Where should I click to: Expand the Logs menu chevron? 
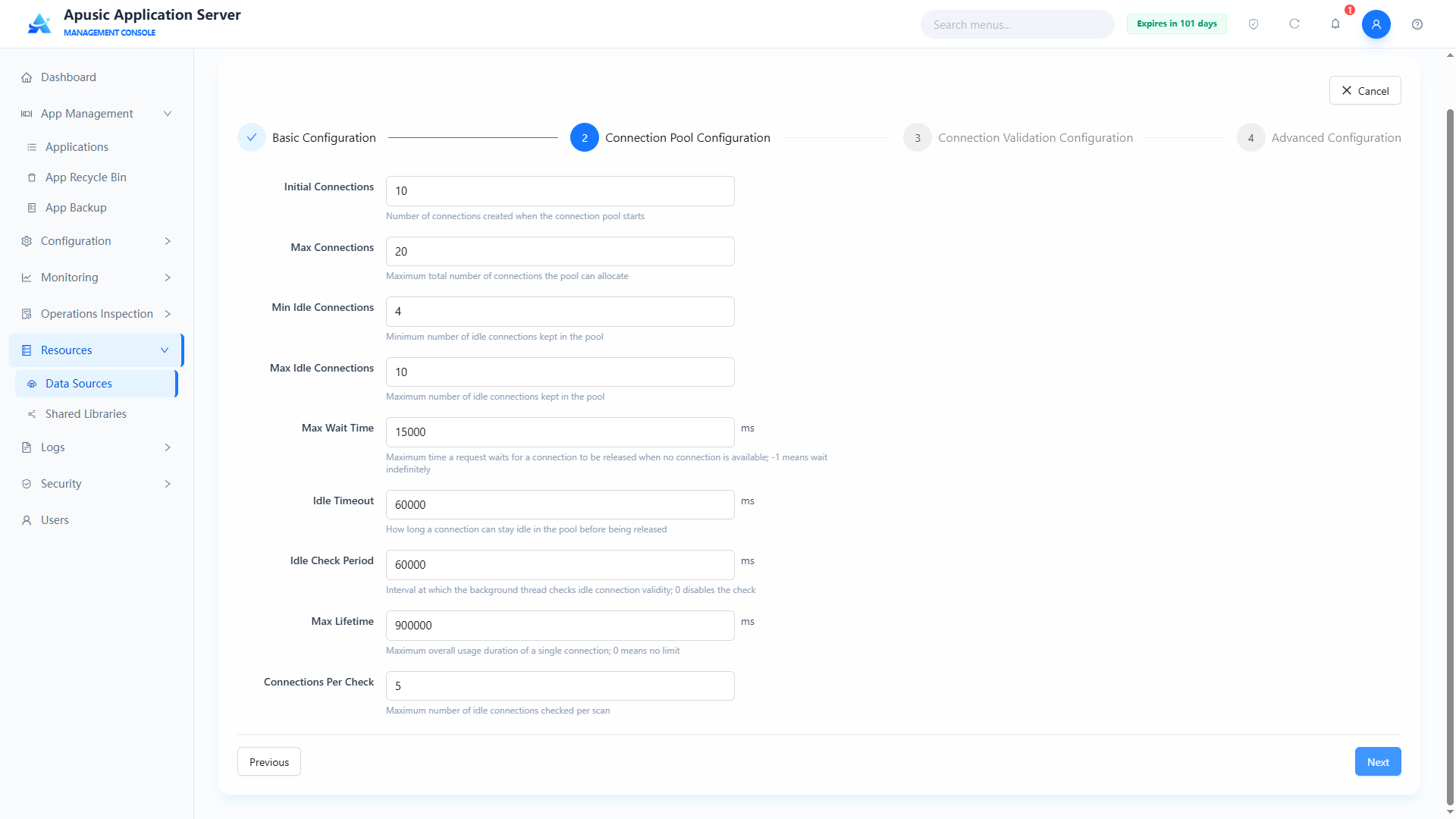(x=168, y=447)
